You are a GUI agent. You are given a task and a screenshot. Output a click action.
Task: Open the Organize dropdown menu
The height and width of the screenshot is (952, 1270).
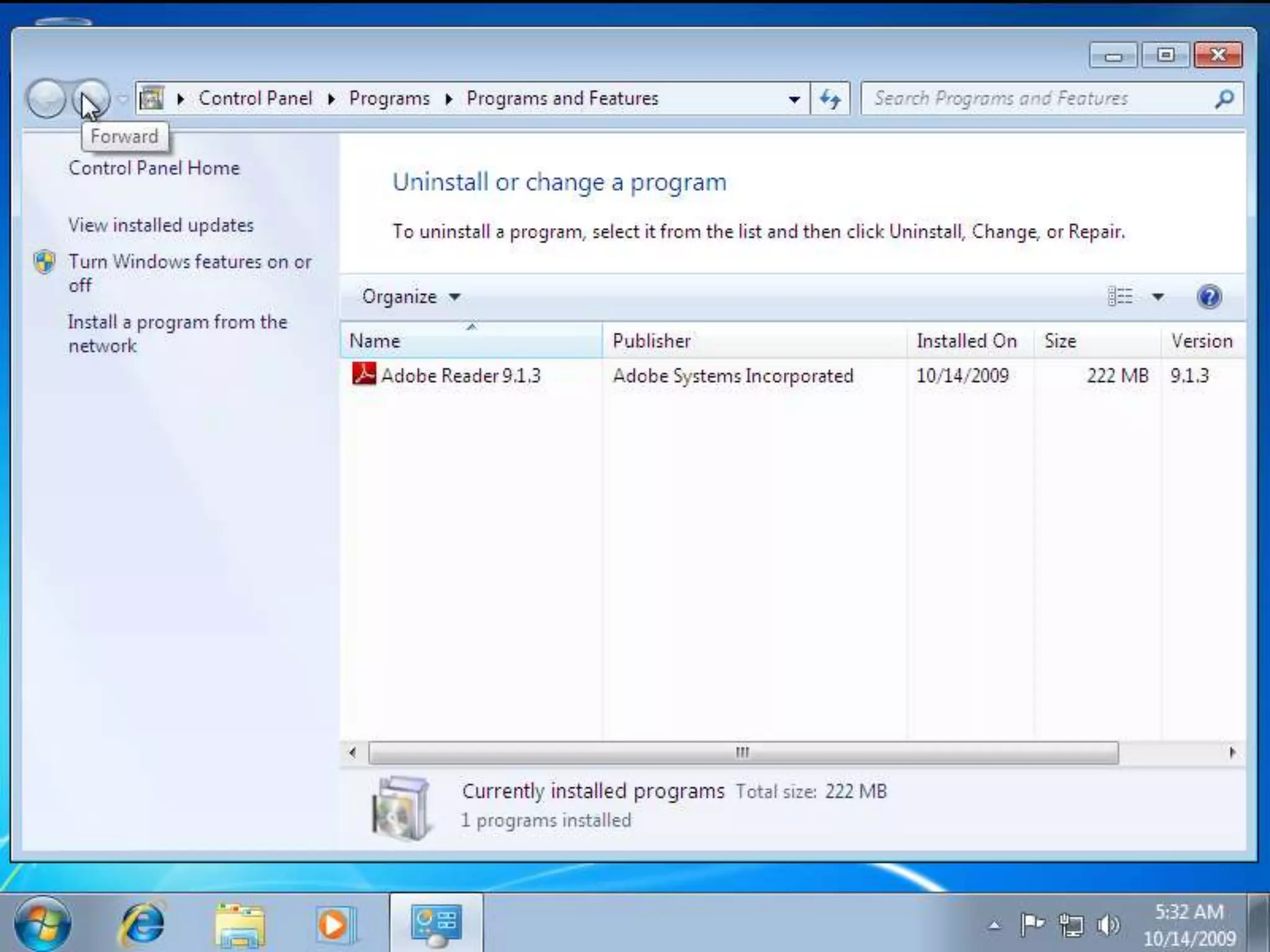pyautogui.click(x=411, y=297)
